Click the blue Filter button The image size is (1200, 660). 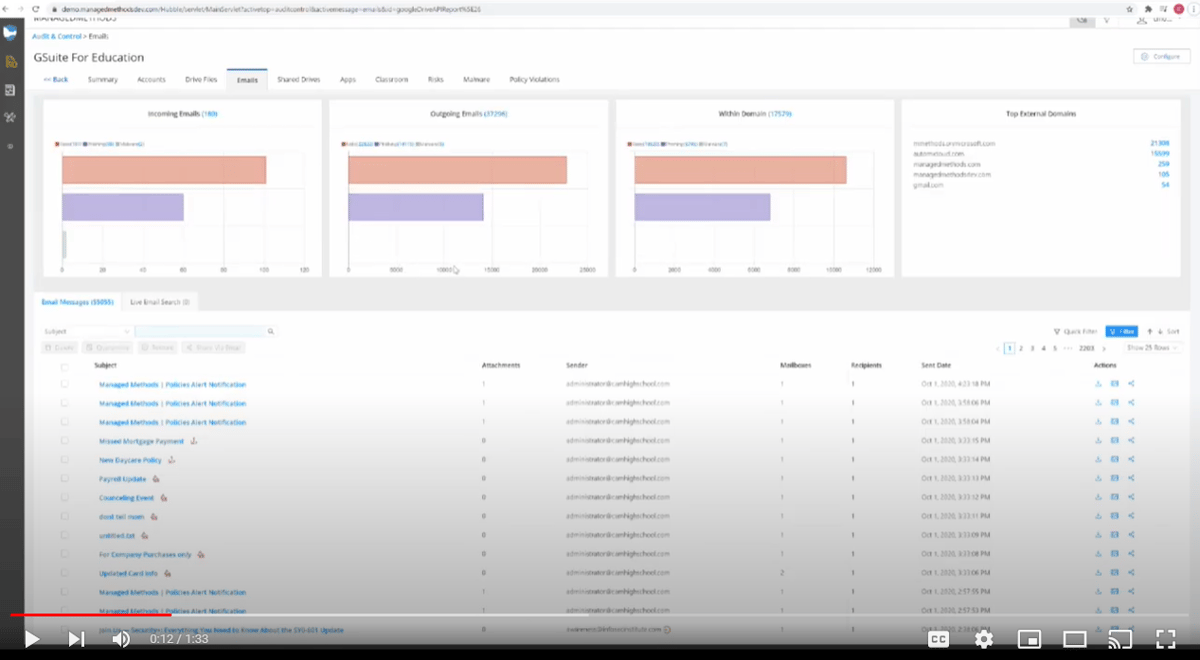coord(1121,331)
